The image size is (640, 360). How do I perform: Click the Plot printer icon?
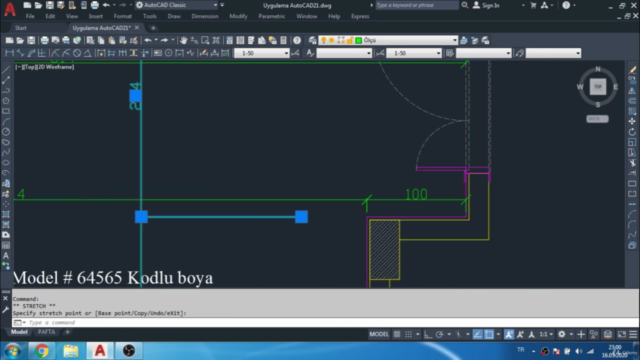44,40
